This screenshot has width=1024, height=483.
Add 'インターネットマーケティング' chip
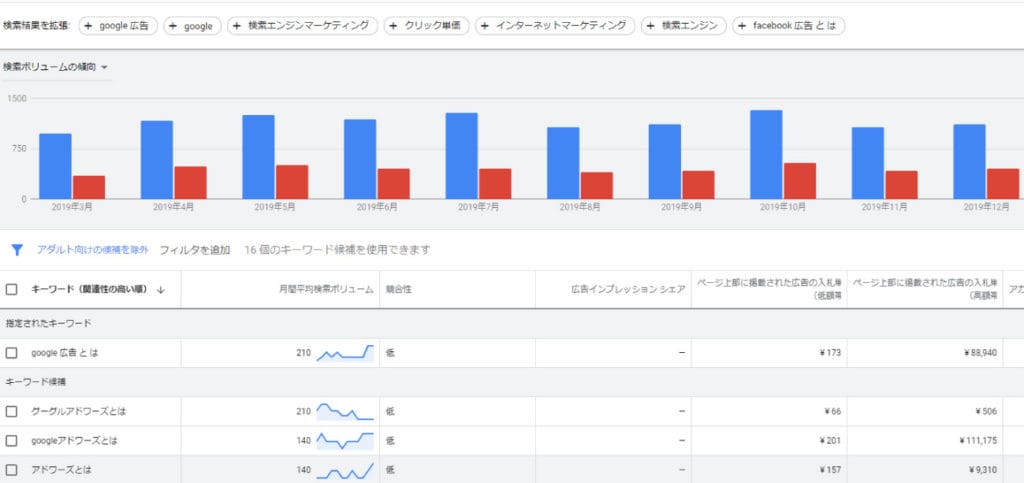(x=555, y=26)
